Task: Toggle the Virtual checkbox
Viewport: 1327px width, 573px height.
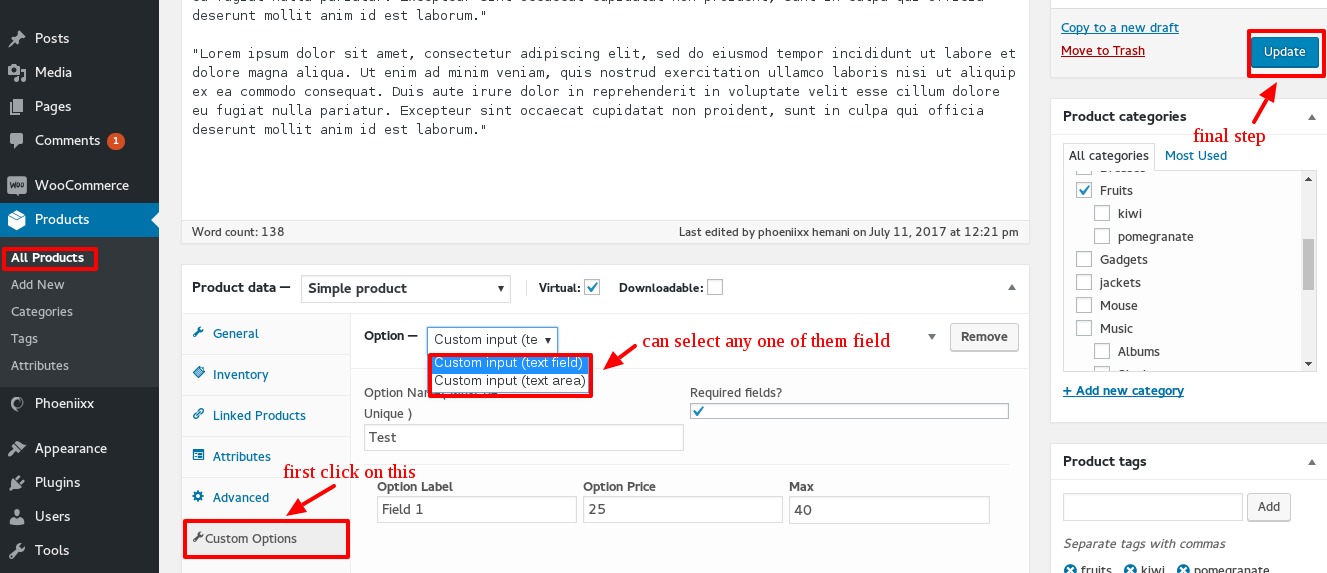Action: pyautogui.click(x=592, y=288)
